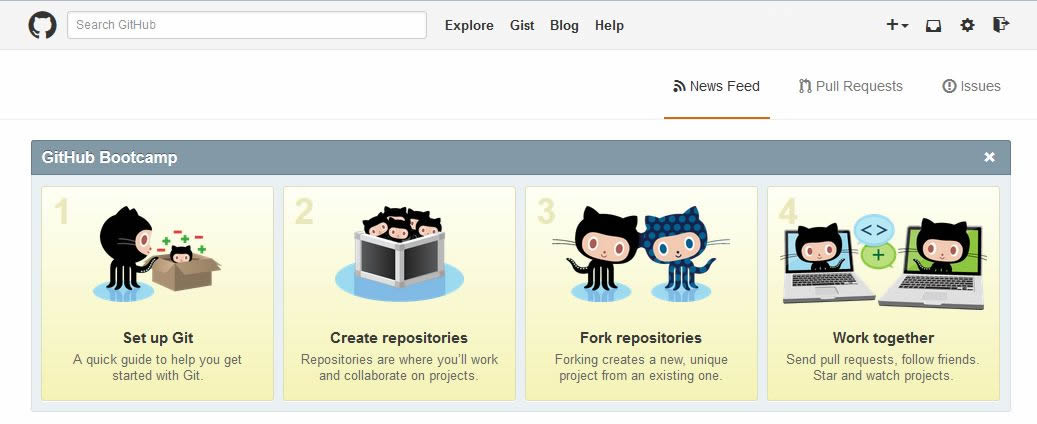The image size is (1037, 424).
Task: Open account settings gear icon
Action: point(968,26)
